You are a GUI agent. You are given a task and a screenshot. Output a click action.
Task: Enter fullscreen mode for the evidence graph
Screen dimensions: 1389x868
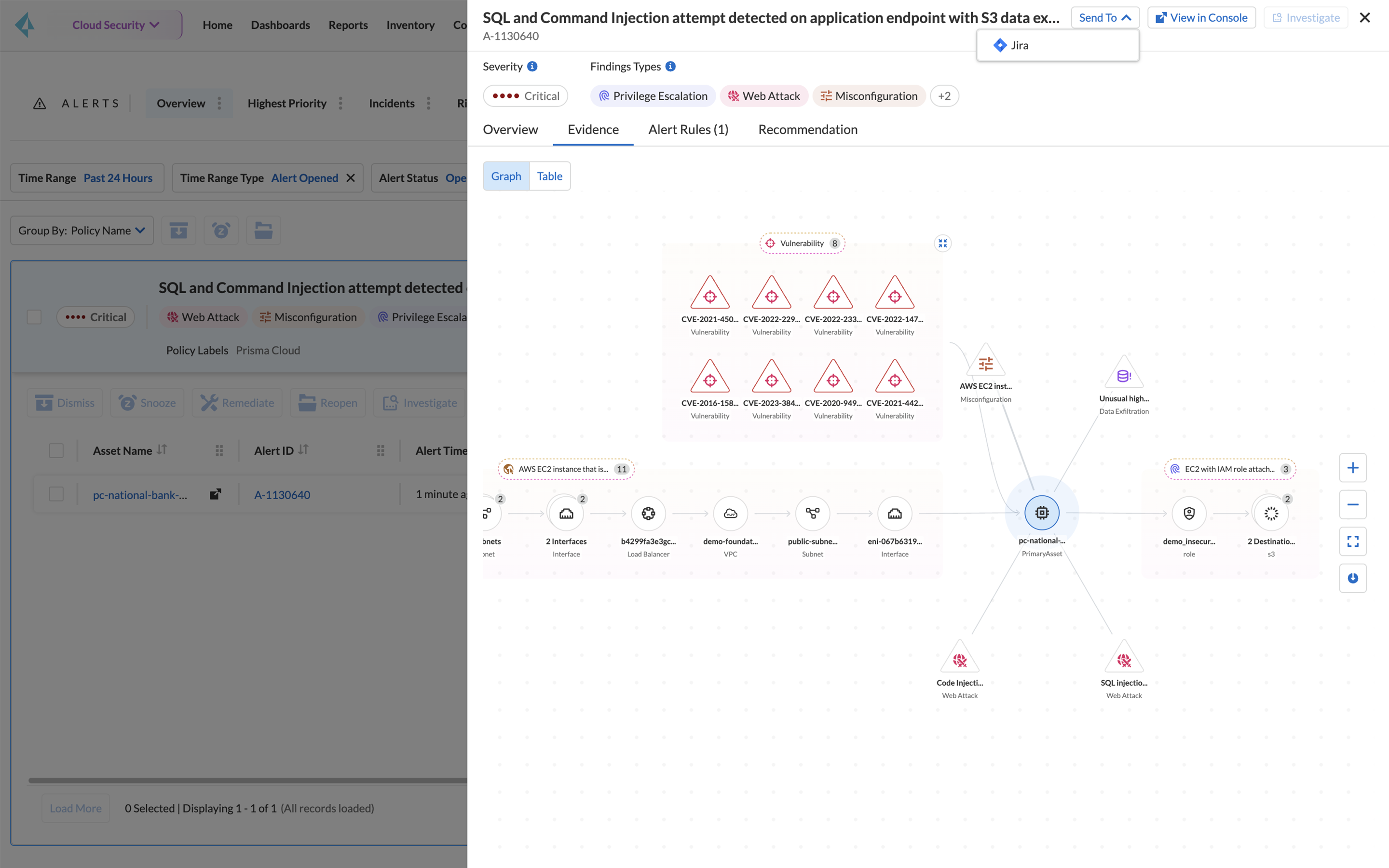point(1353,542)
